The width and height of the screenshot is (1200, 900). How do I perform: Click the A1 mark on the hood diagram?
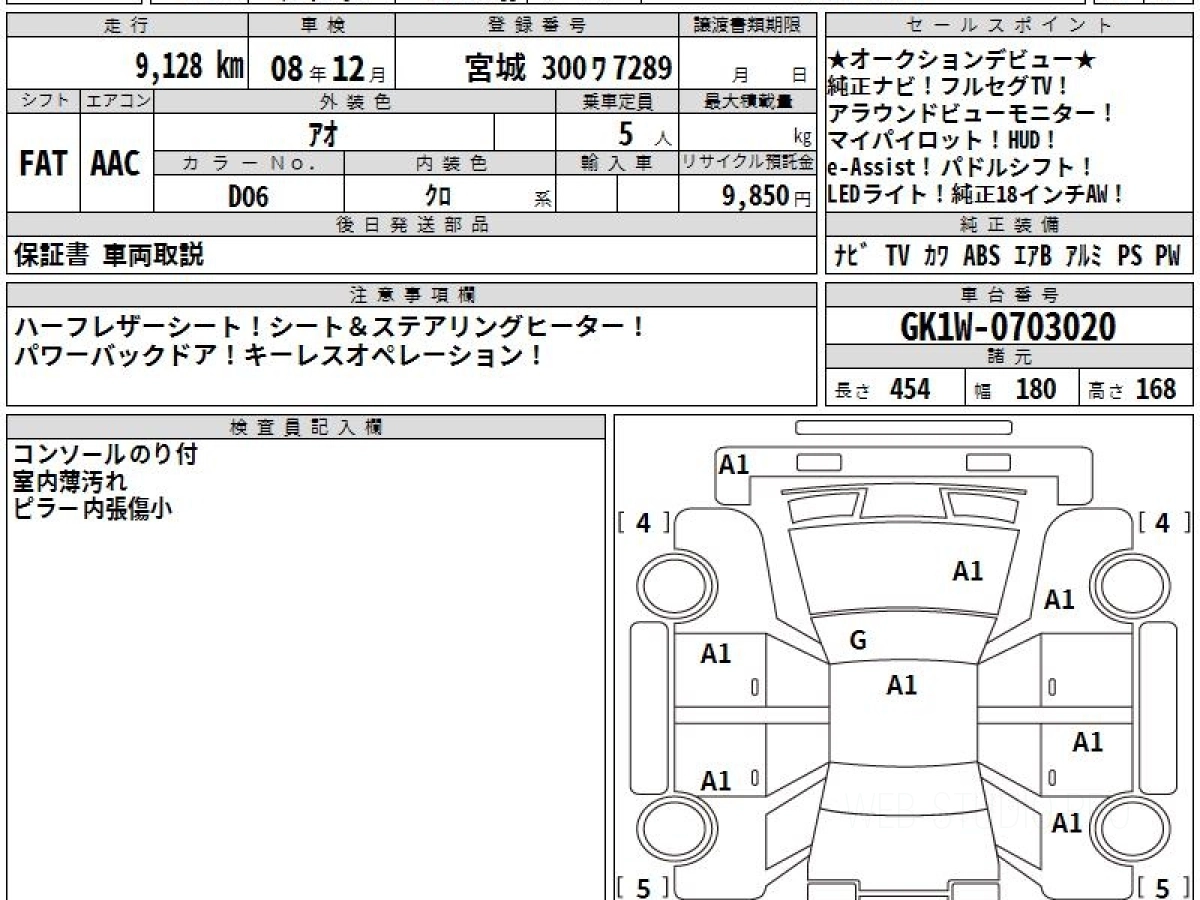[x=967, y=571]
